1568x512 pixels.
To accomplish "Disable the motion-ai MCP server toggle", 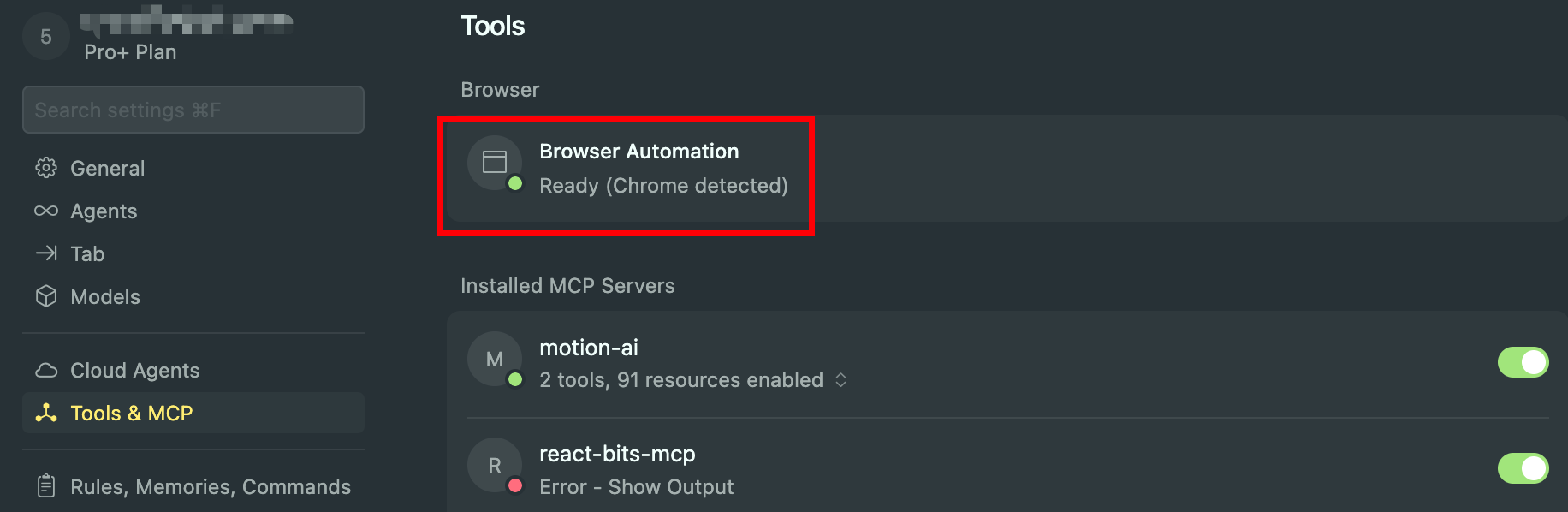I will [x=1523, y=362].
